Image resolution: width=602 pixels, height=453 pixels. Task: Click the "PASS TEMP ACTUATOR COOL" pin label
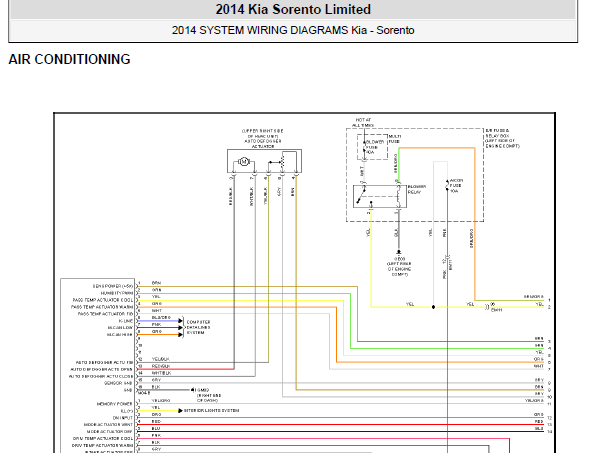(x=103, y=300)
